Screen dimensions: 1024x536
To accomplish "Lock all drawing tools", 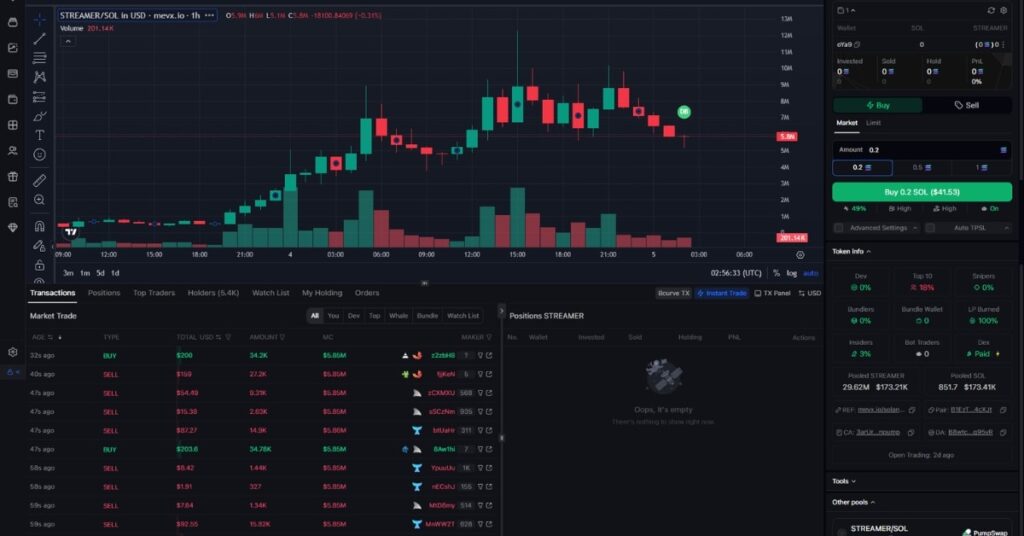I will click(39, 265).
